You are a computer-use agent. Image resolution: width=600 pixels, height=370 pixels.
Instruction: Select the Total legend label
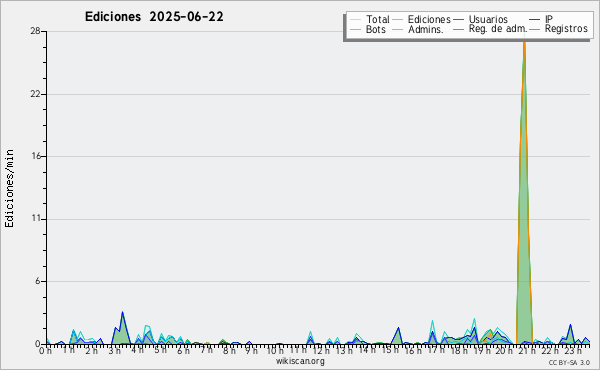click(x=378, y=19)
